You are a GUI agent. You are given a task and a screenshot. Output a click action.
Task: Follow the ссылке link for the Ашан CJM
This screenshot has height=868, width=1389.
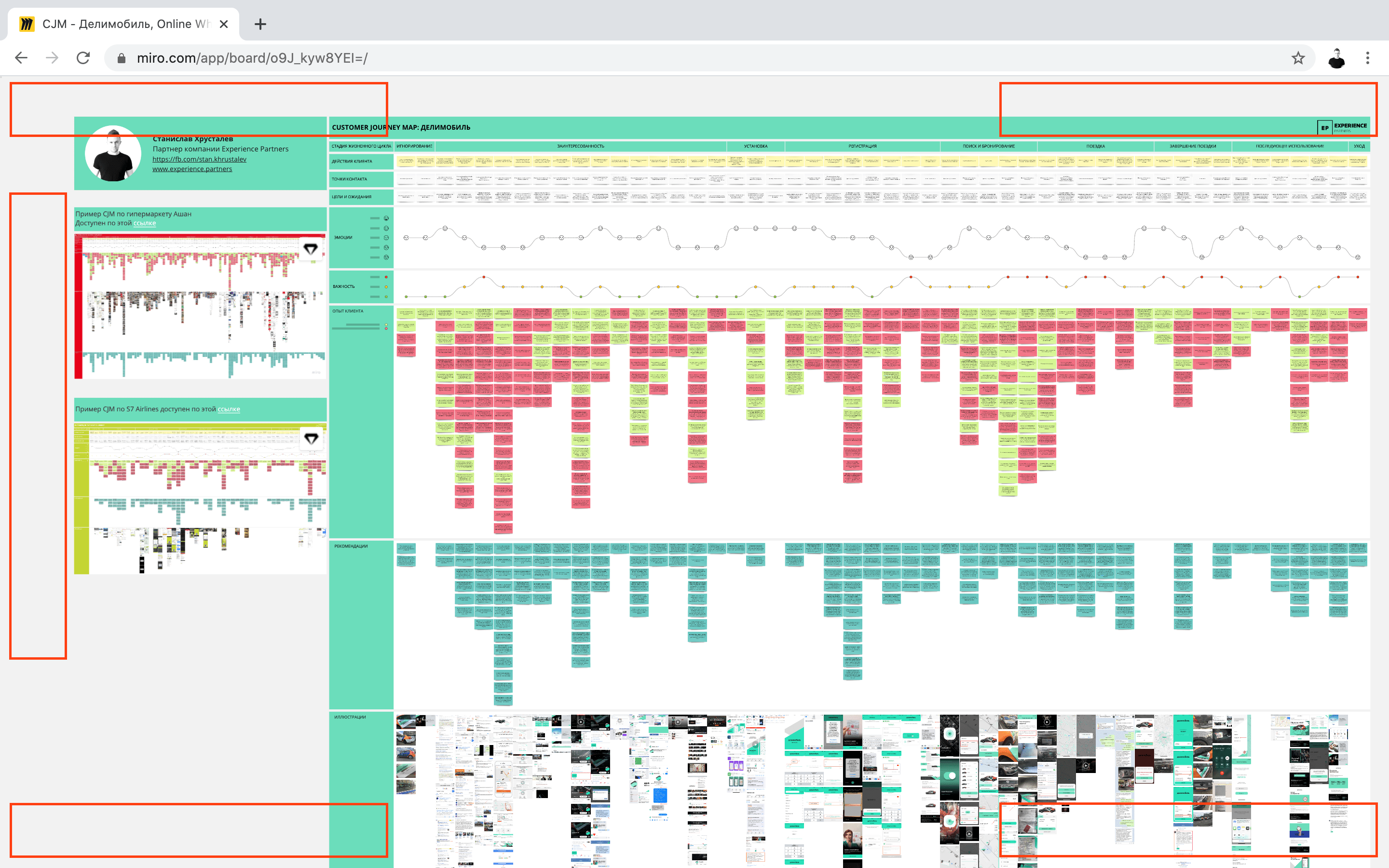145,223
